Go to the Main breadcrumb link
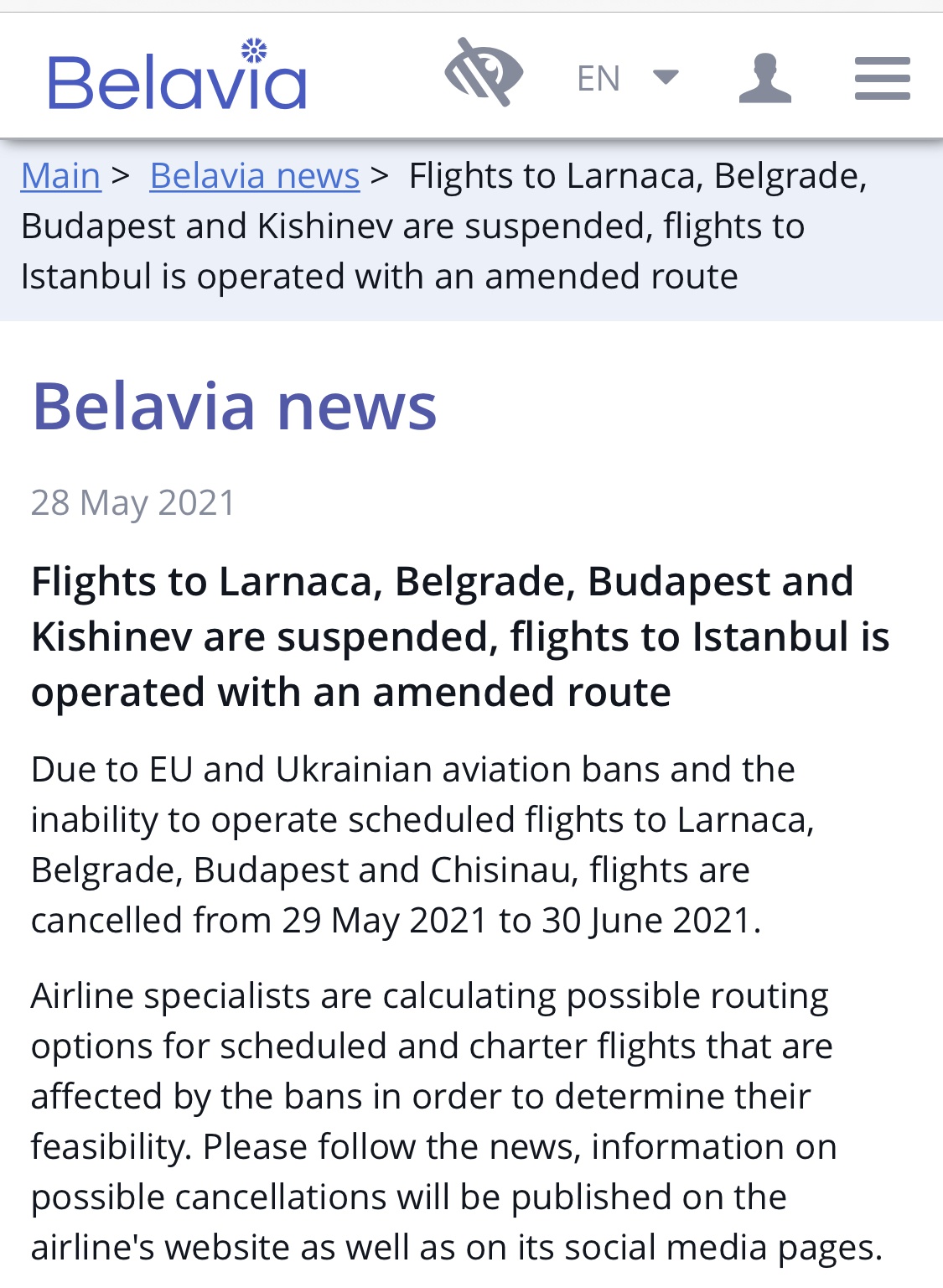943x1288 pixels. point(60,176)
